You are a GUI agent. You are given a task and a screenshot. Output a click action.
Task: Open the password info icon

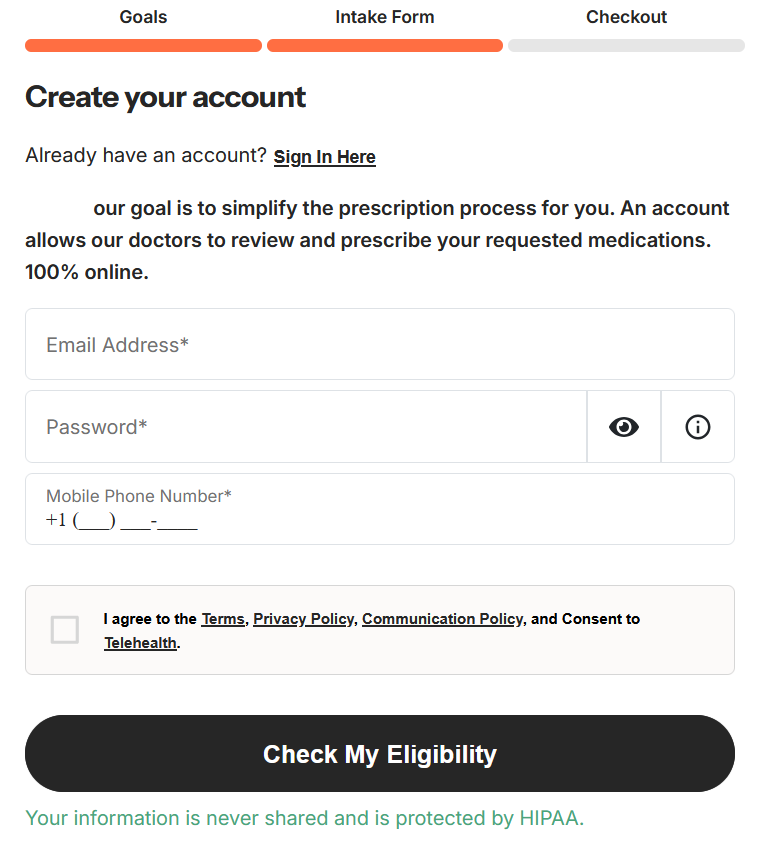(x=698, y=427)
